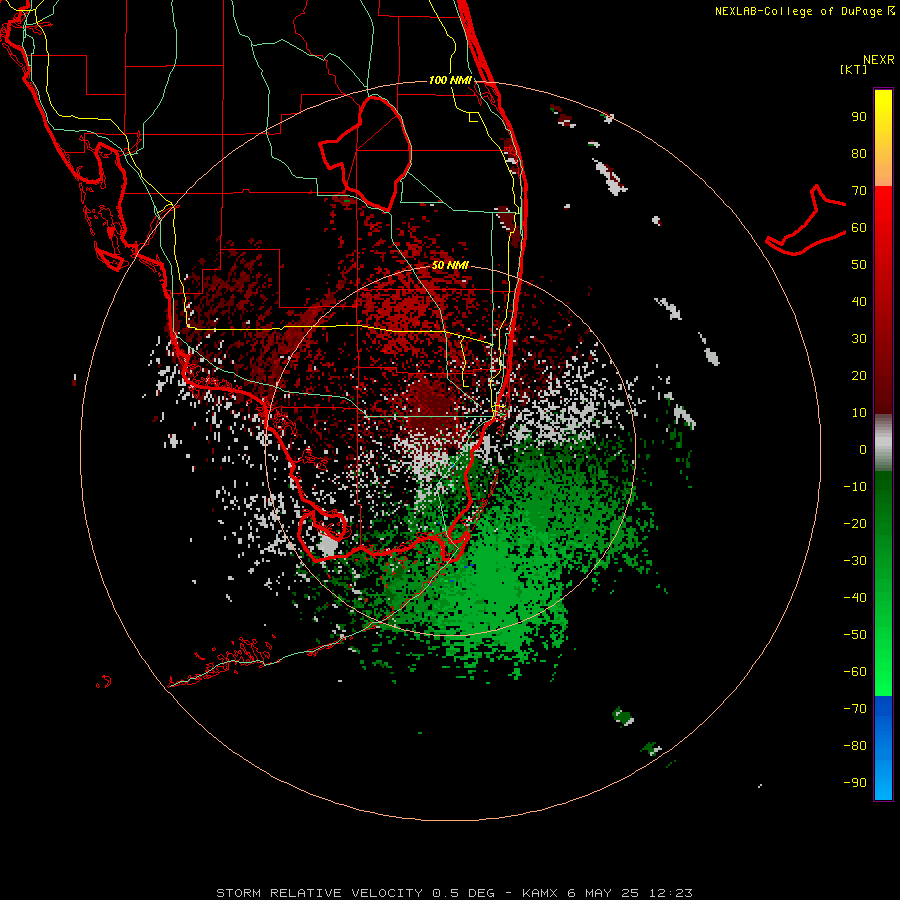Click the -50 value on the velocity scale

coord(855,635)
